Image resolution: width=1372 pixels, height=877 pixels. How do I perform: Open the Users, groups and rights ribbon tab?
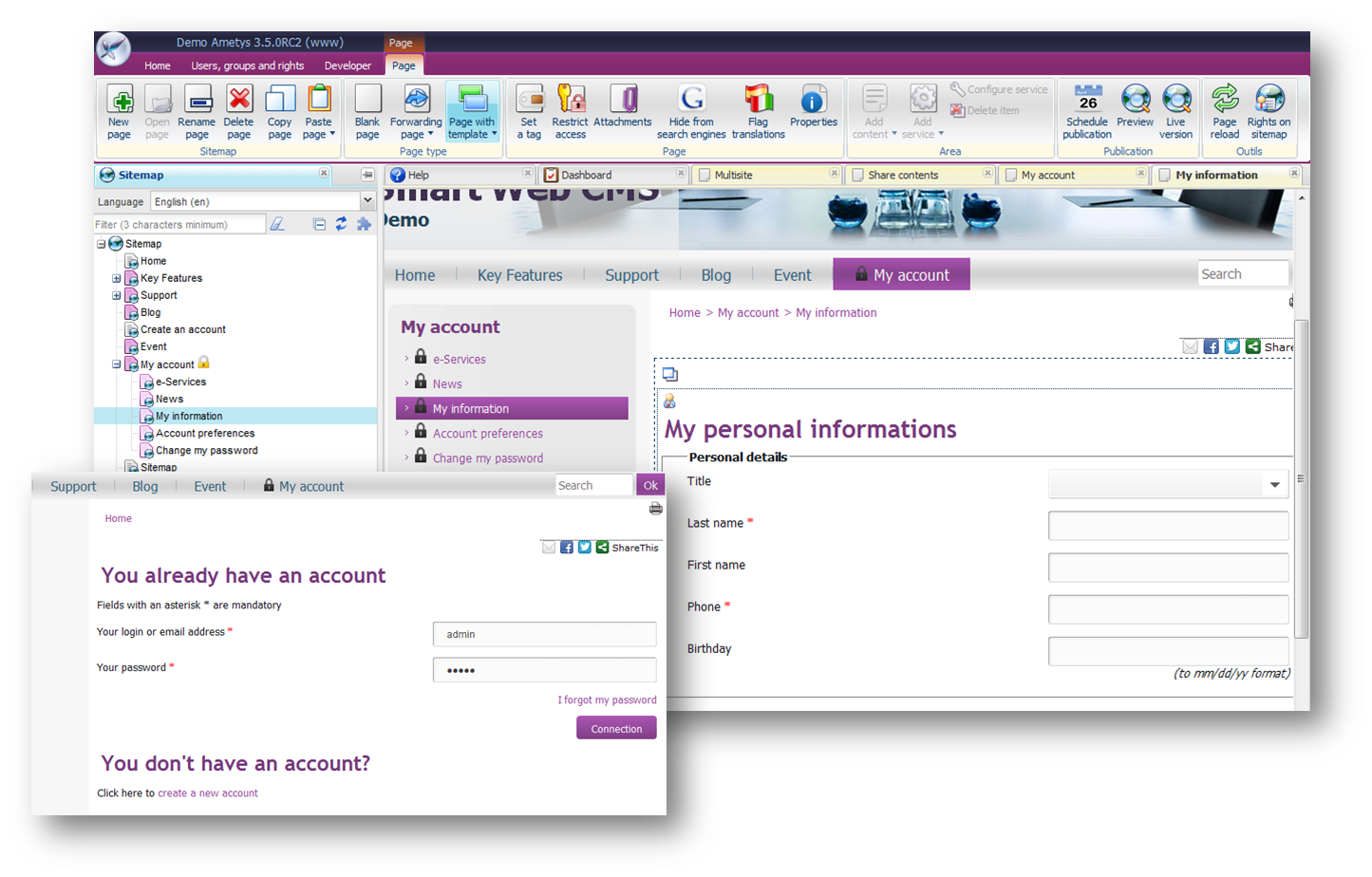[x=246, y=65]
